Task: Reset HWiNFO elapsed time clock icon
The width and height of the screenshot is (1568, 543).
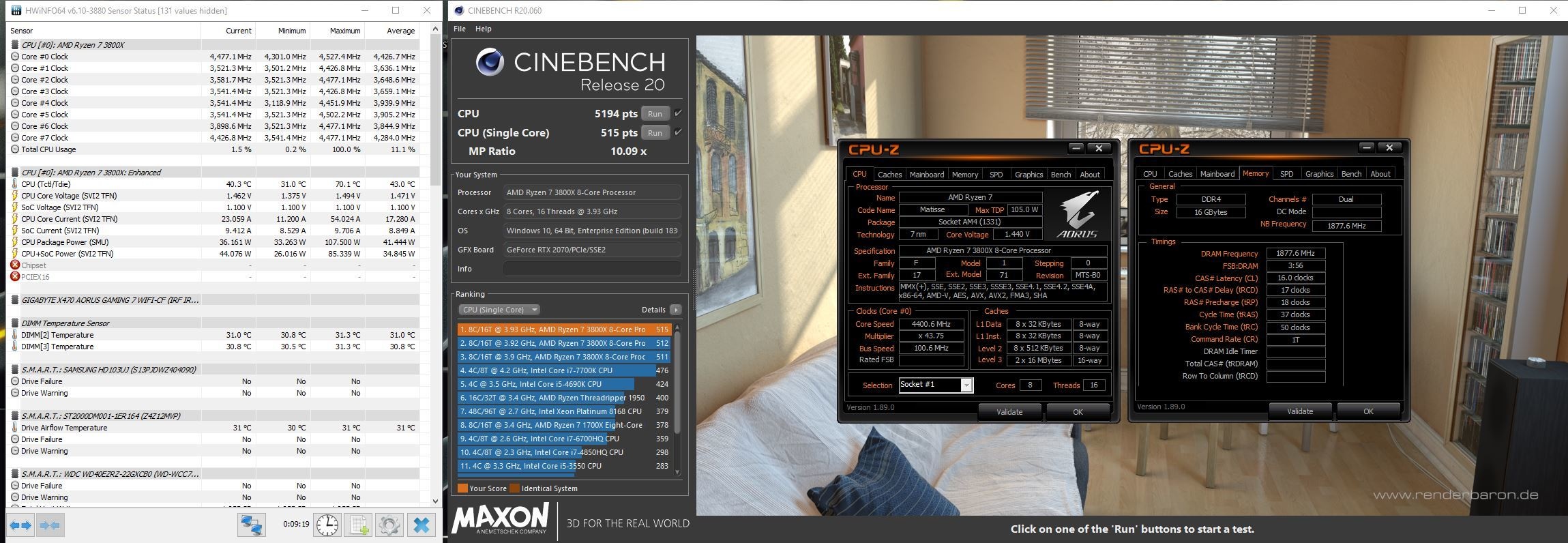Action: (x=327, y=525)
